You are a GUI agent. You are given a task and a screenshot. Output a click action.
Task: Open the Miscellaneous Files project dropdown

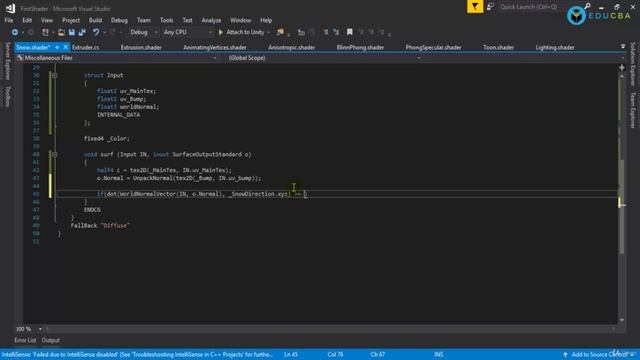coord(118,58)
